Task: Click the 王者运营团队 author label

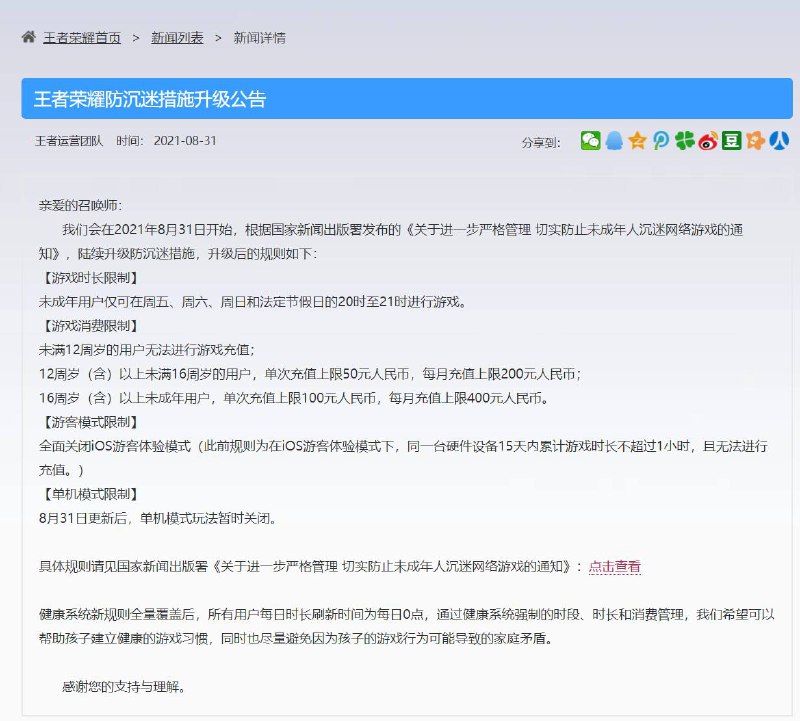Action: click(x=68, y=142)
